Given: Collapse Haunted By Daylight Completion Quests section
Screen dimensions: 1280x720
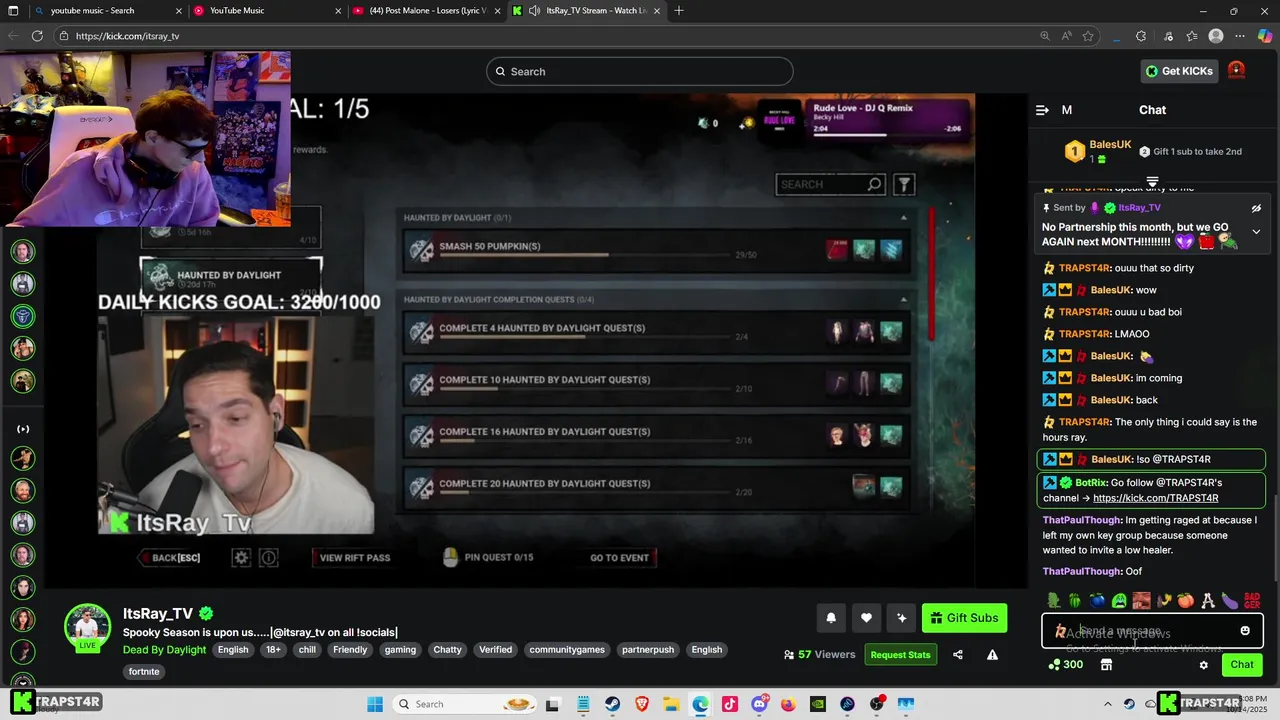Looking at the screenshot, I should coord(903,299).
